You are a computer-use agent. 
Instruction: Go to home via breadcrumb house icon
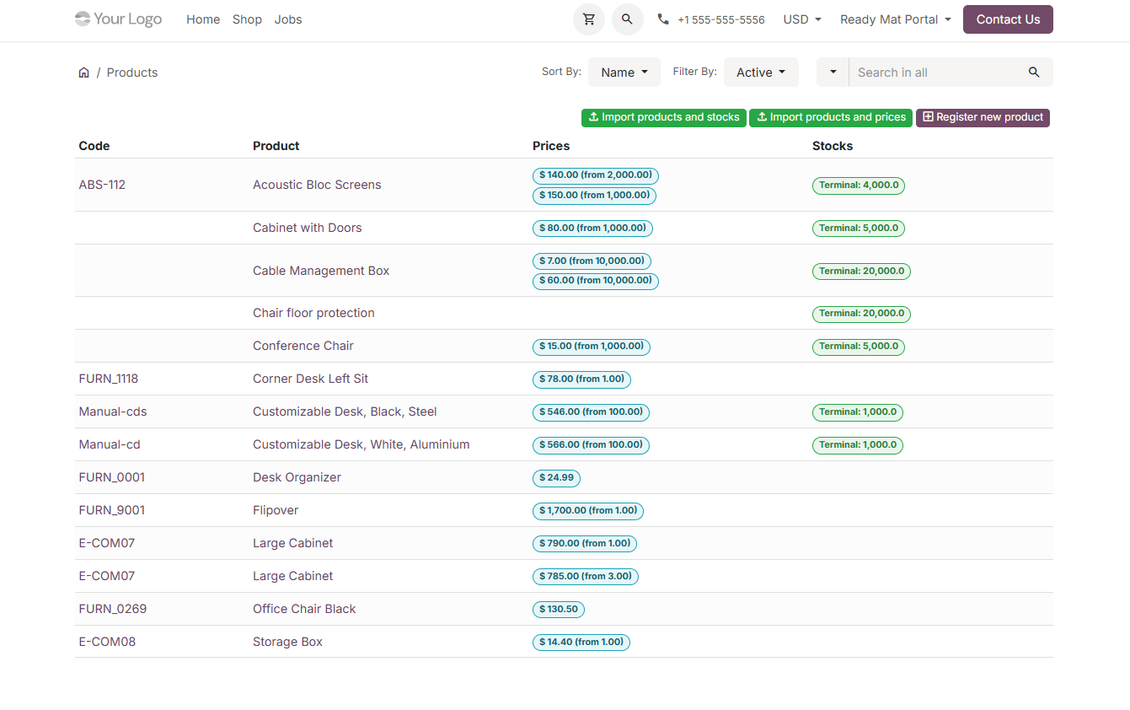(84, 72)
